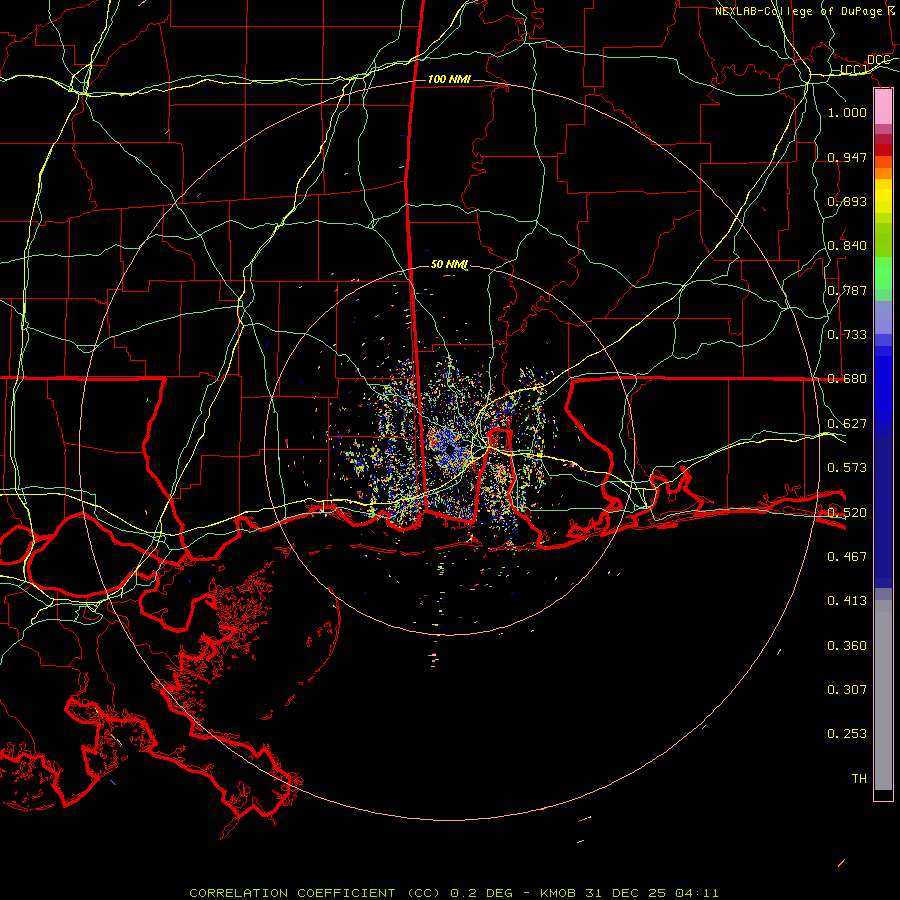The width and height of the screenshot is (900, 900).
Task: Select the 0.787 legend value
Action: pyautogui.click(x=847, y=290)
